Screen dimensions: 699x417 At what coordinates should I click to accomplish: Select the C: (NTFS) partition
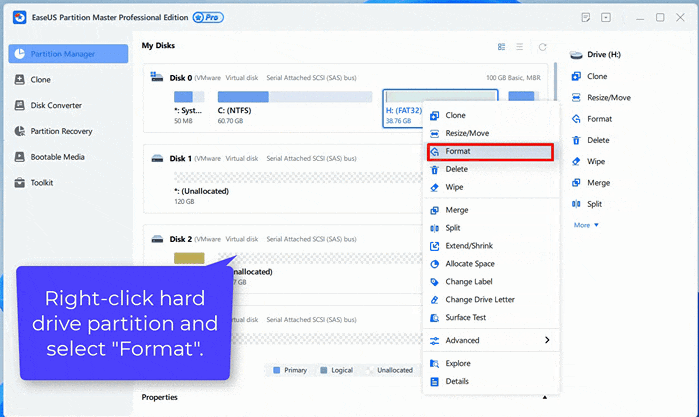[295, 107]
